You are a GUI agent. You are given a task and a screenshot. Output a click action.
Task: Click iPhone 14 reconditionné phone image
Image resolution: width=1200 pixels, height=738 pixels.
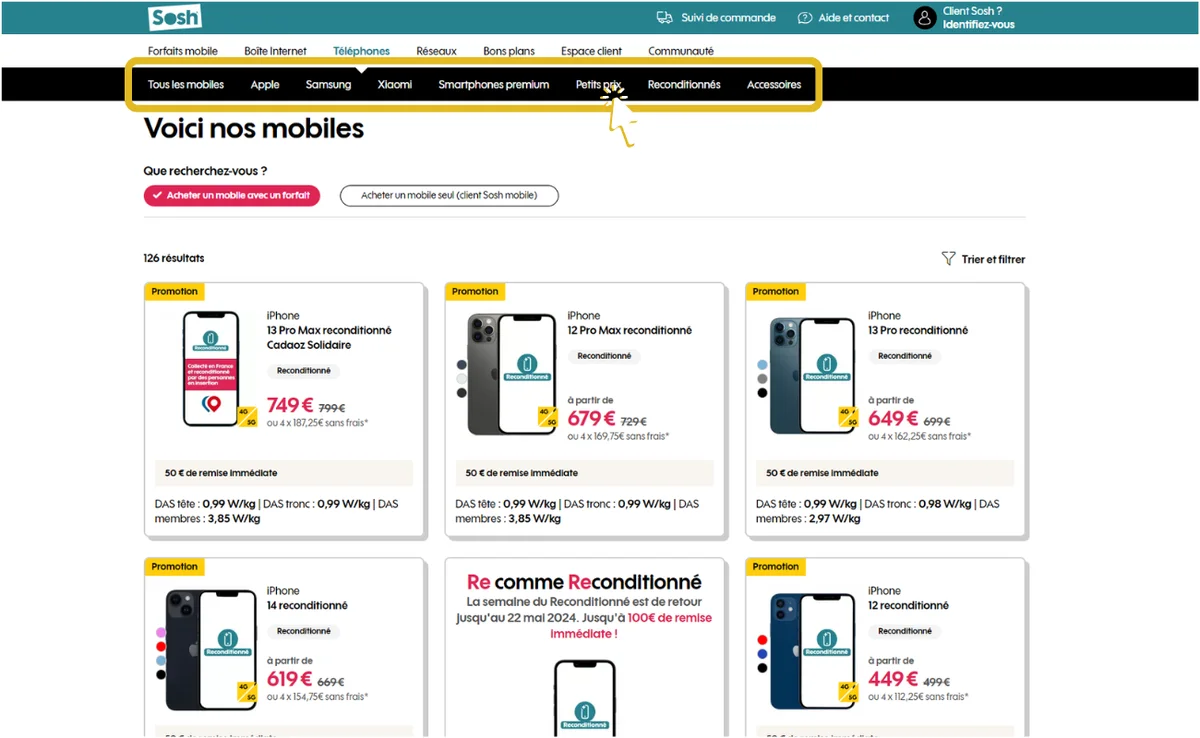click(211, 650)
